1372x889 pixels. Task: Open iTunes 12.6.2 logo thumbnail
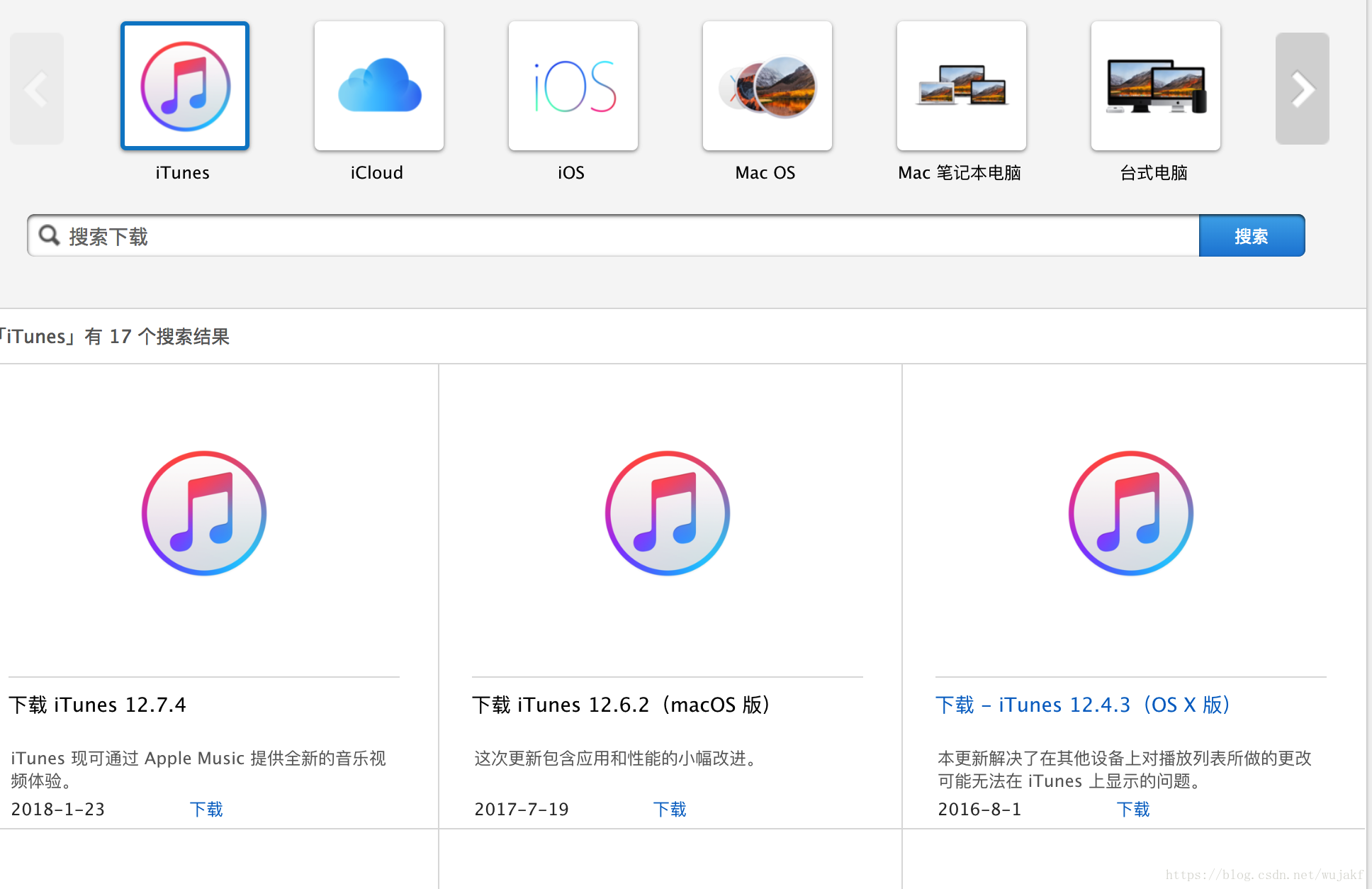(668, 513)
